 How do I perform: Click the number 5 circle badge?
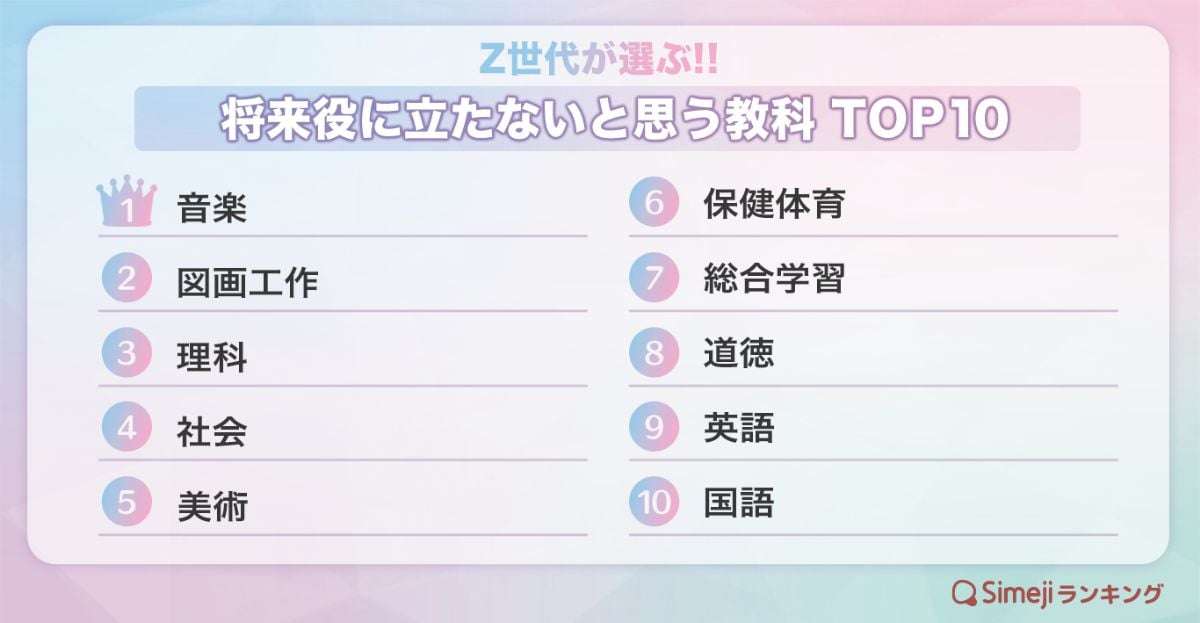pos(126,502)
